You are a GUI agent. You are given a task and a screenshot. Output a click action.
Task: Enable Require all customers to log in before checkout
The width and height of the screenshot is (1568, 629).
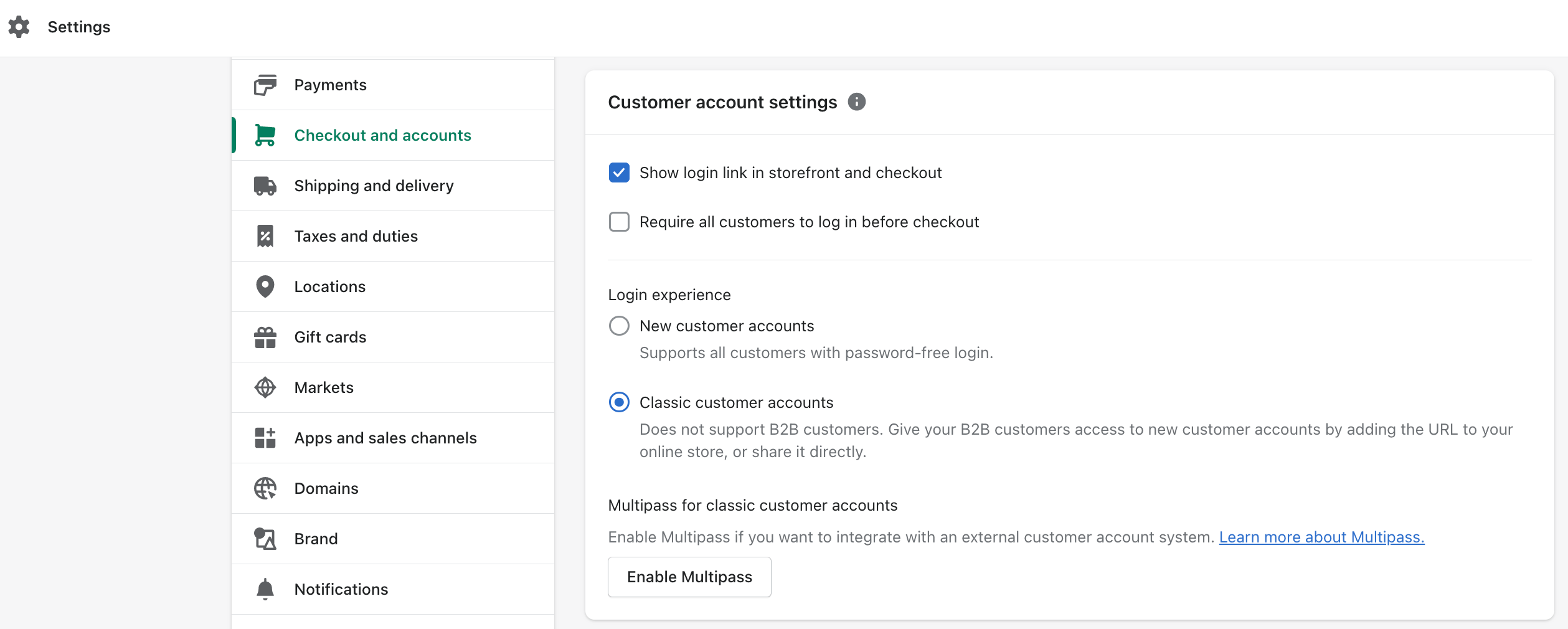point(619,222)
